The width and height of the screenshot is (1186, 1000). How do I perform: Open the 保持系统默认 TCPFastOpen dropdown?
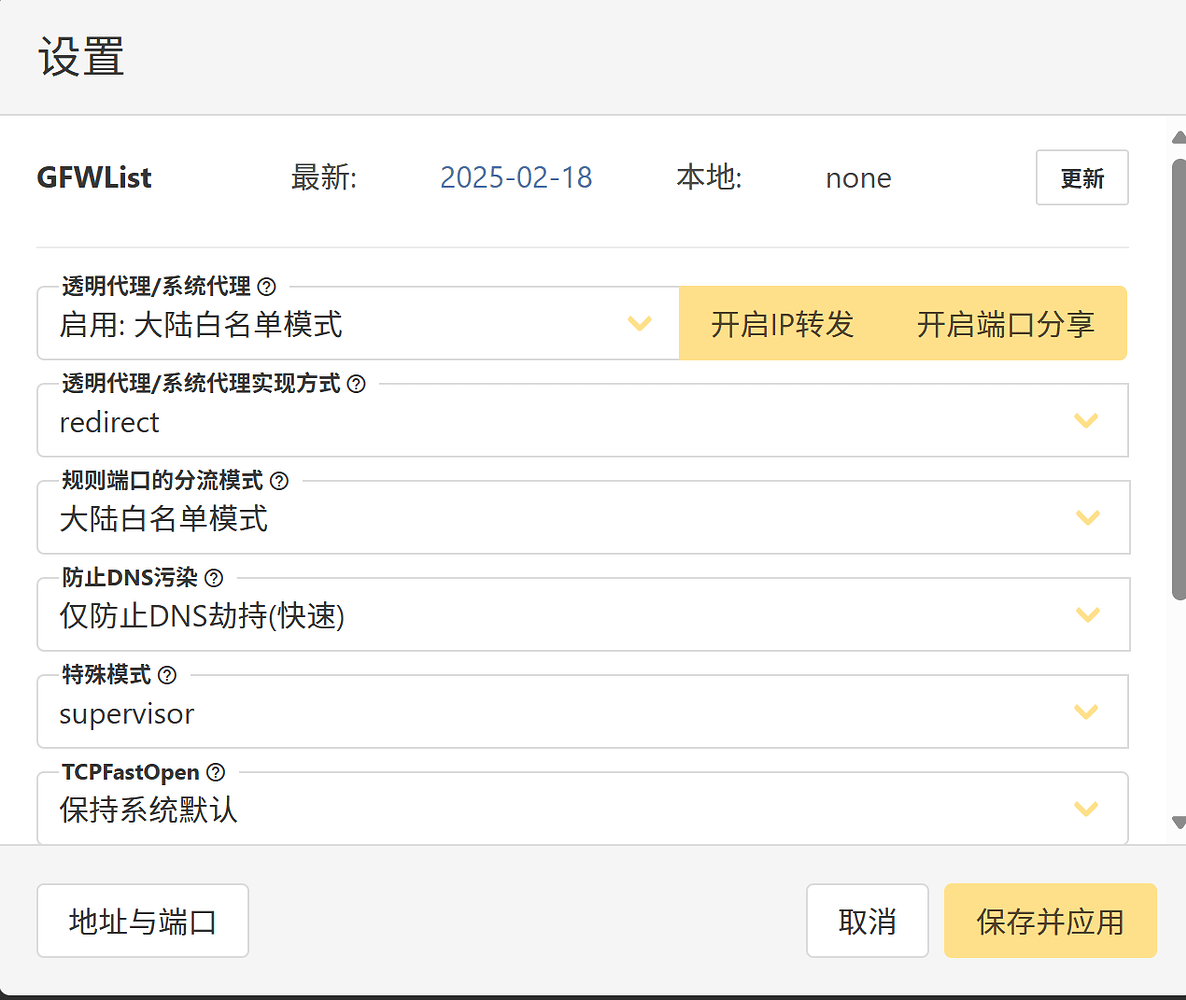[582, 809]
